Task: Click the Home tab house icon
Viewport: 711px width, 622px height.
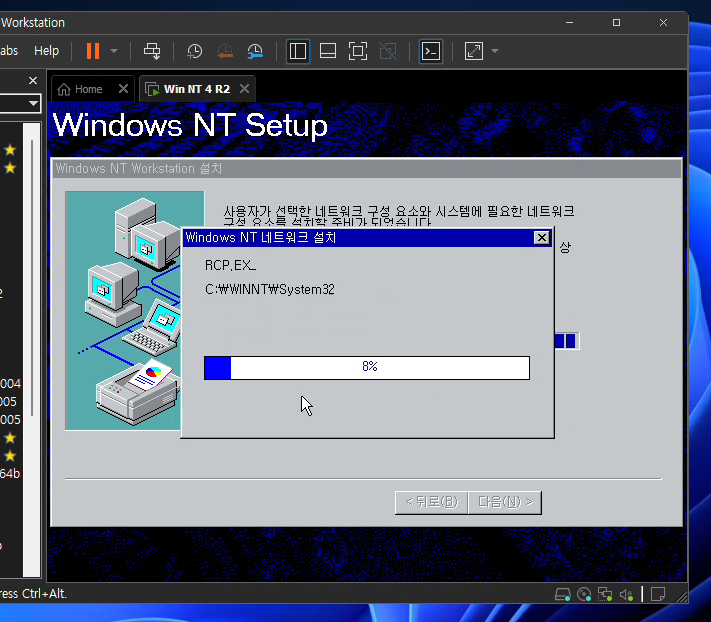Action: point(64,89)
